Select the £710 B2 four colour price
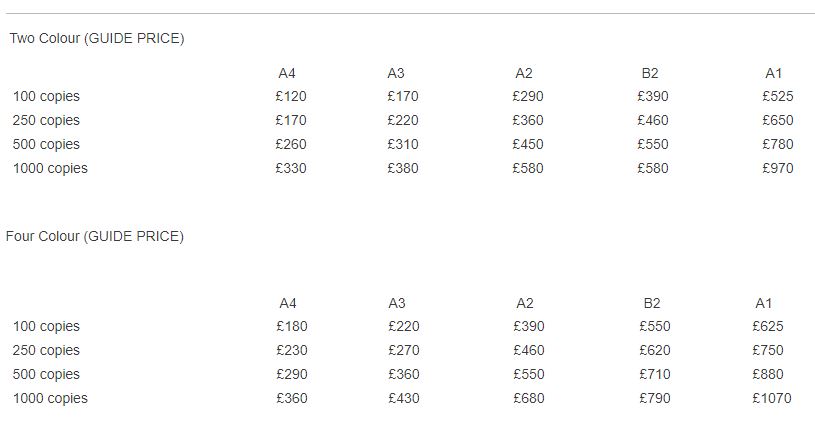This screenshot has height=429, width=815. click(x=655, y=374)
